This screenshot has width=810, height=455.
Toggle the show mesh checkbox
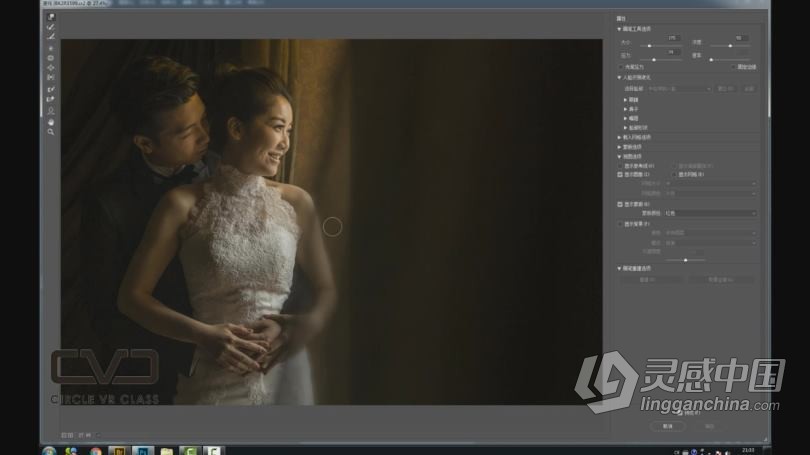click(x=674, y=175)
